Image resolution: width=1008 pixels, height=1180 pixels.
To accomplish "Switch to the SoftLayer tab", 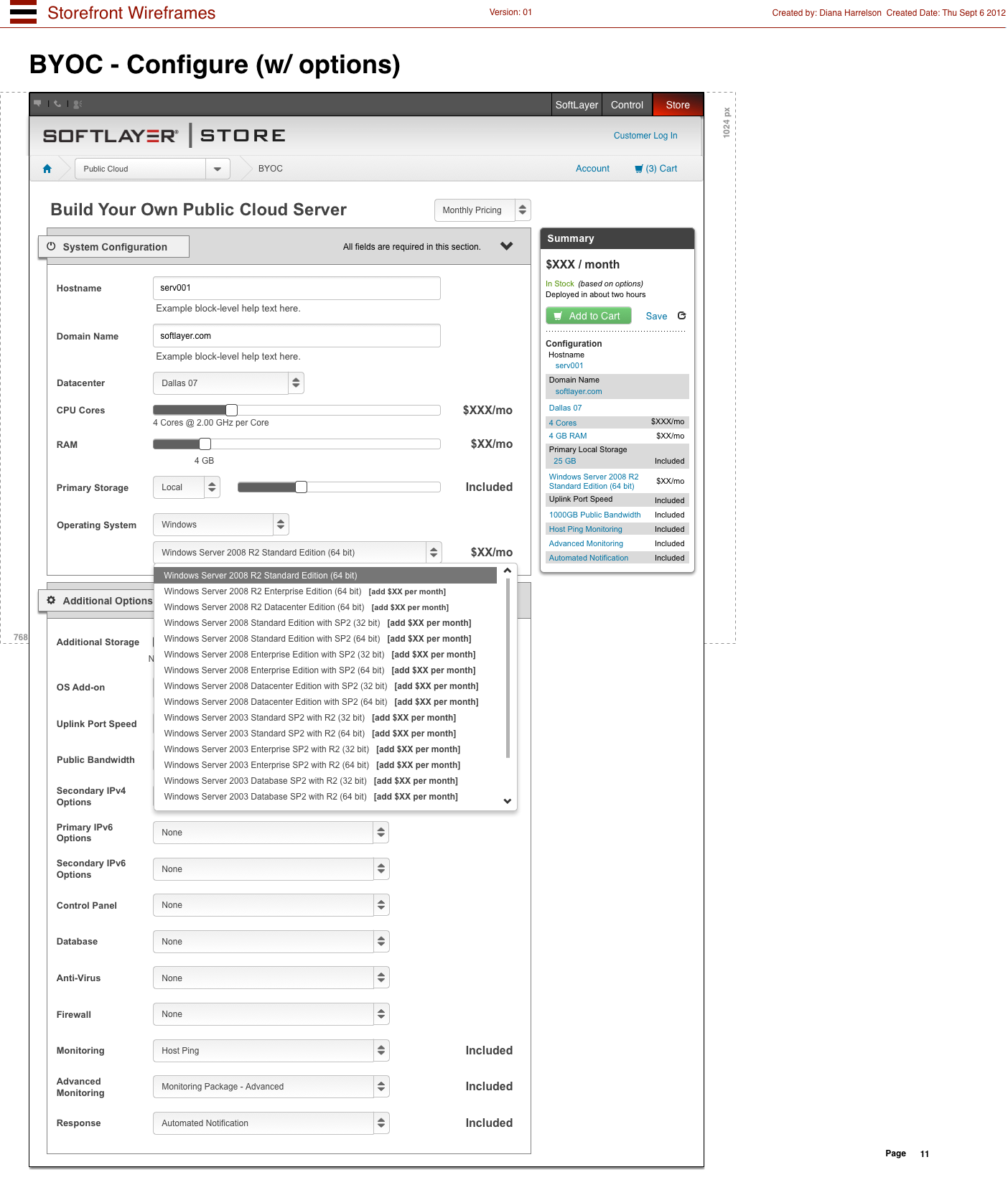I will pos(577,105).
